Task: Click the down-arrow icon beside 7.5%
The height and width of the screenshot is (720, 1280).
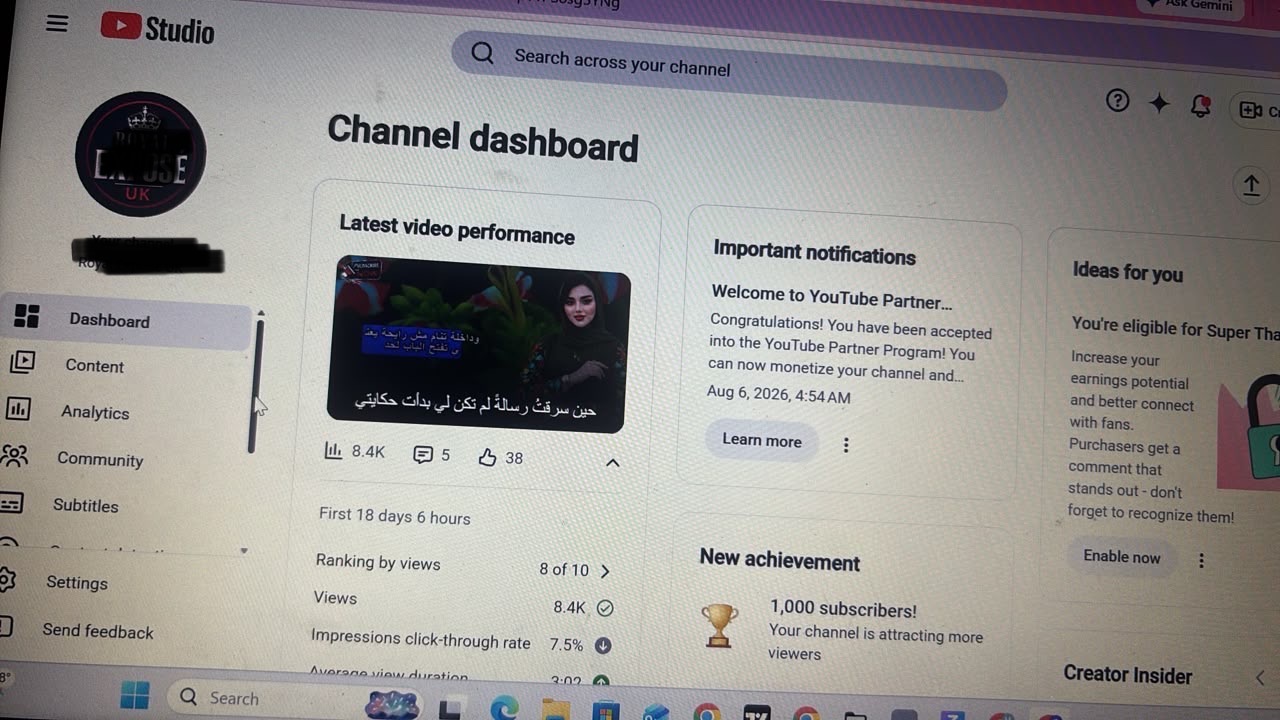Action: (603, 645)
